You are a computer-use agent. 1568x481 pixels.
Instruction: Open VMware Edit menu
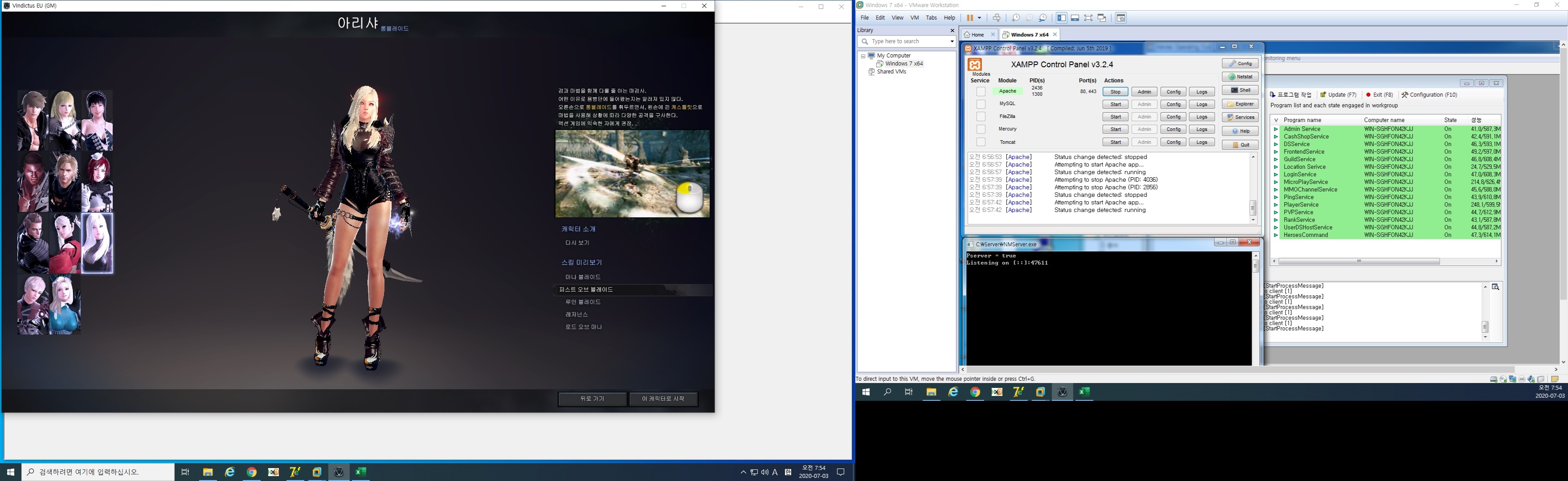pos(880,18)
